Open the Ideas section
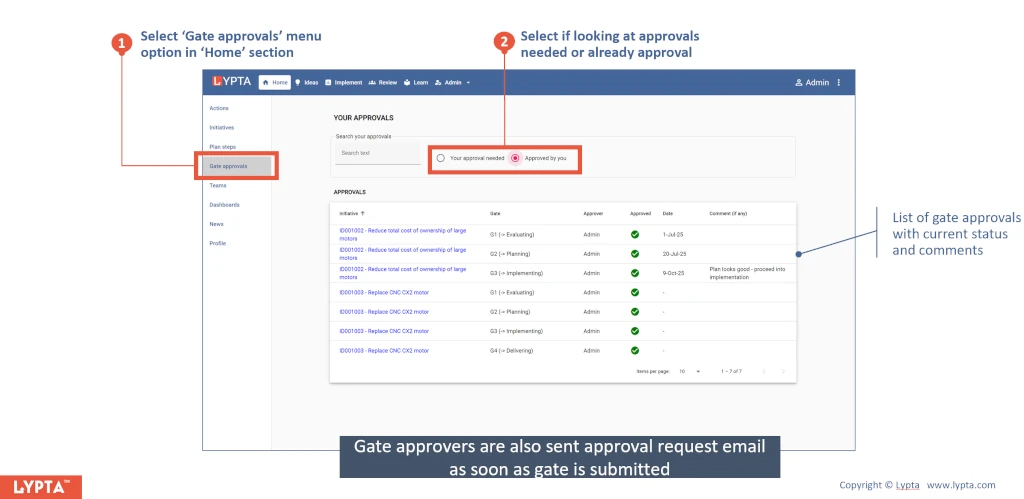1024x499 pixels. 307,83
